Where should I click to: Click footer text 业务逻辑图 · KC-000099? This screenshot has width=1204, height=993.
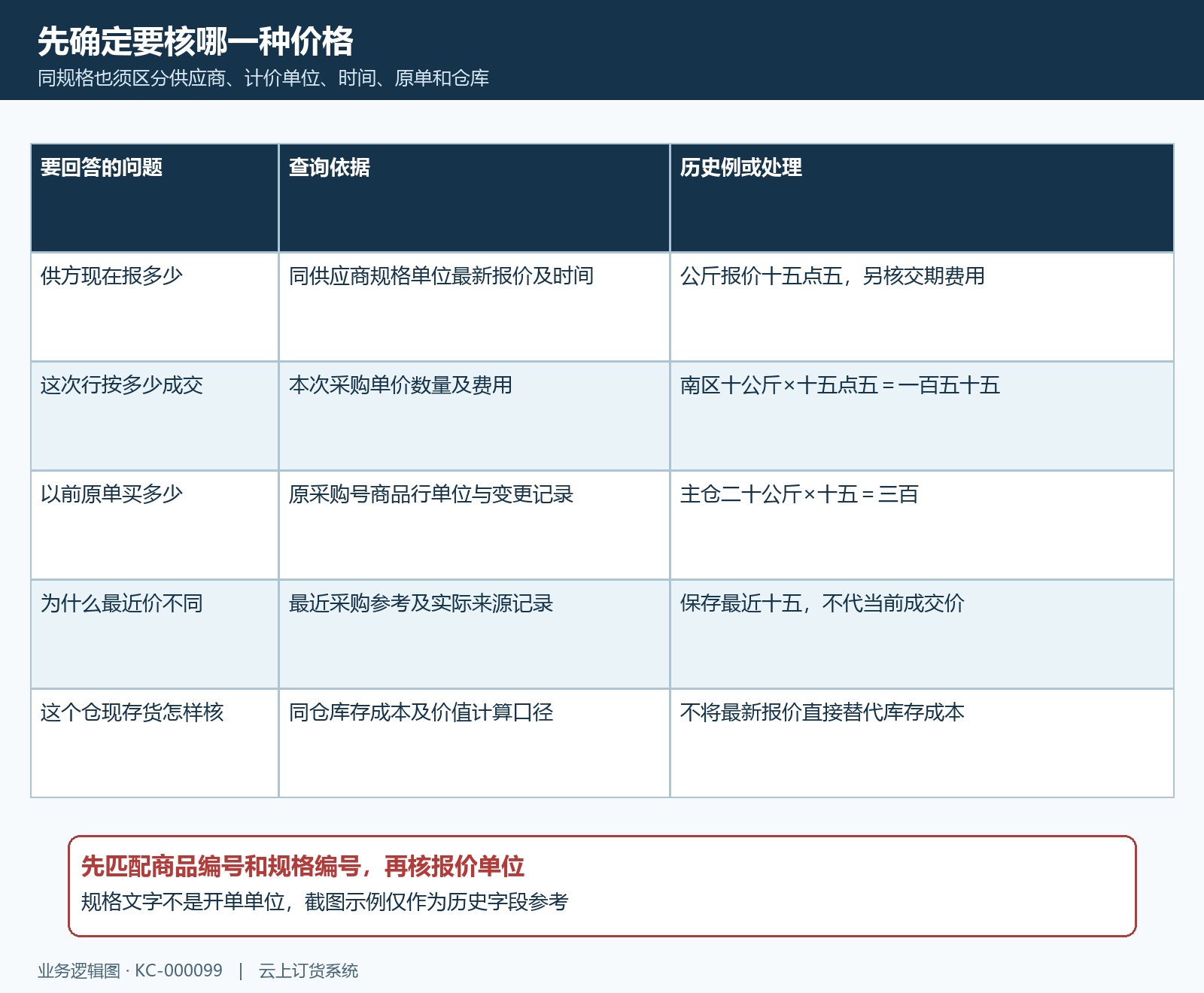point(130,971)
